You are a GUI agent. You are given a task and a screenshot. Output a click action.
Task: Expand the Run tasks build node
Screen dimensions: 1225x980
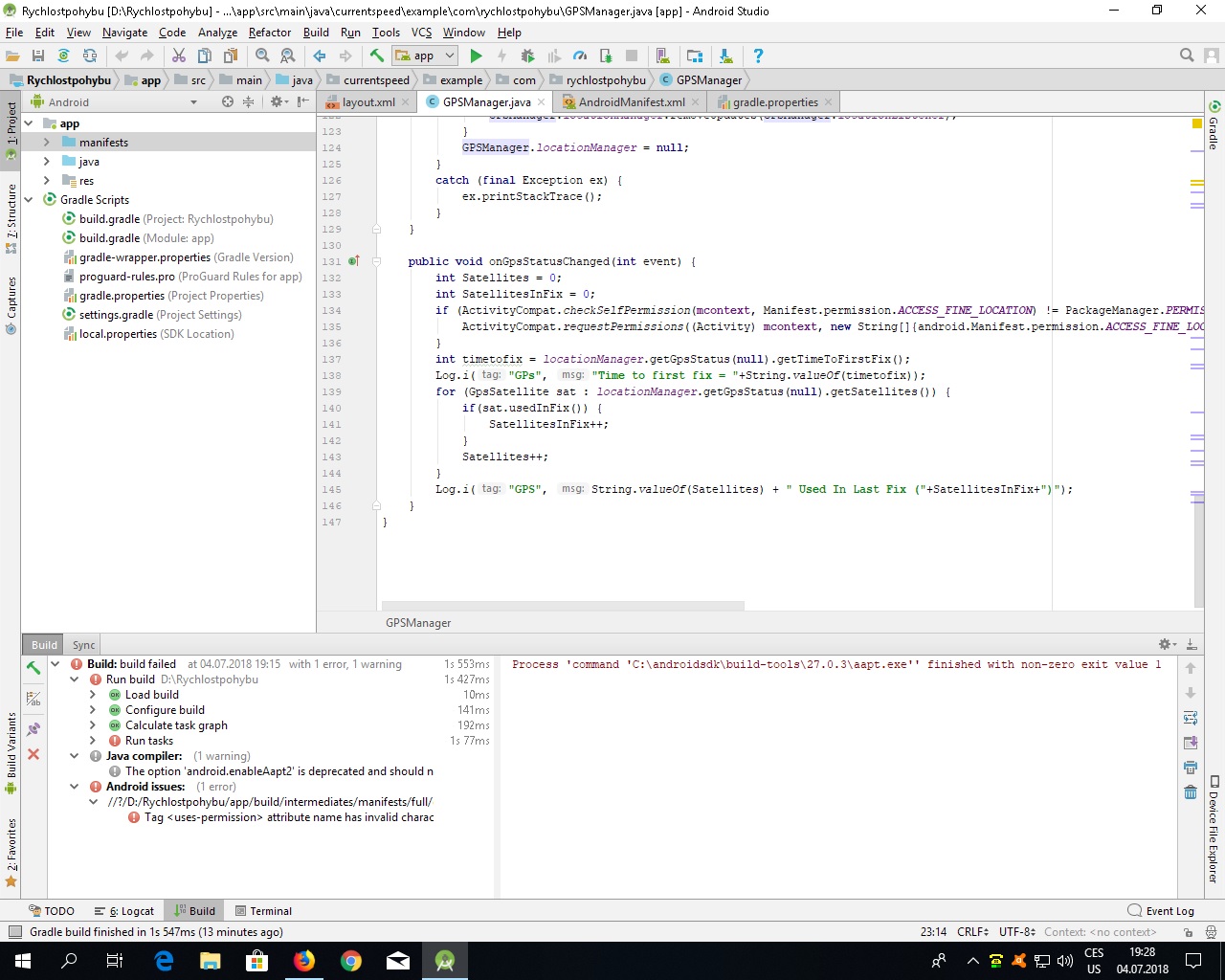(x=93, y=741)
